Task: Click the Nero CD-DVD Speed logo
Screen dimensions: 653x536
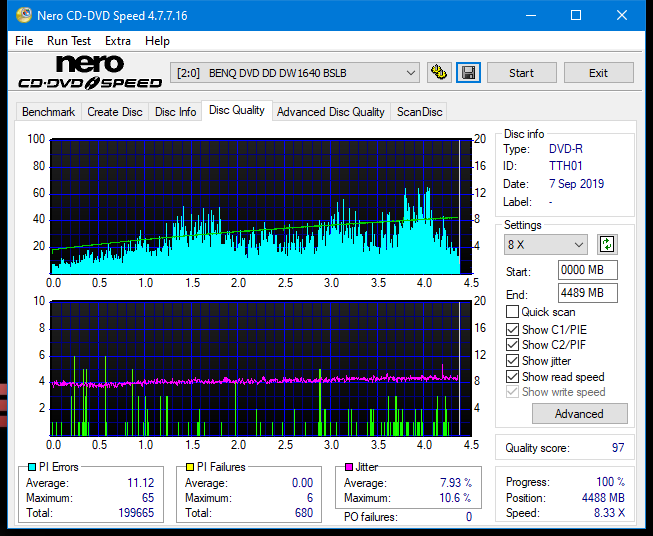Action: point(90,73)
